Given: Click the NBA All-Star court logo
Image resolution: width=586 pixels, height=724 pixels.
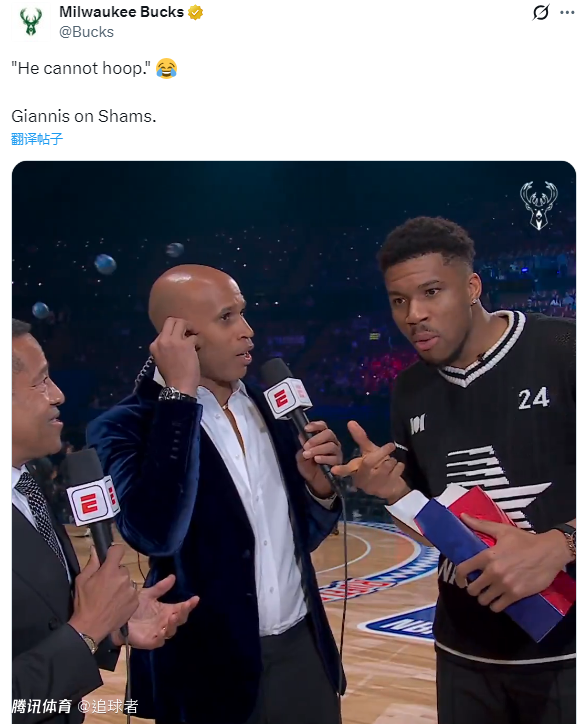Looking at the screenshot, I should point(399,623).
